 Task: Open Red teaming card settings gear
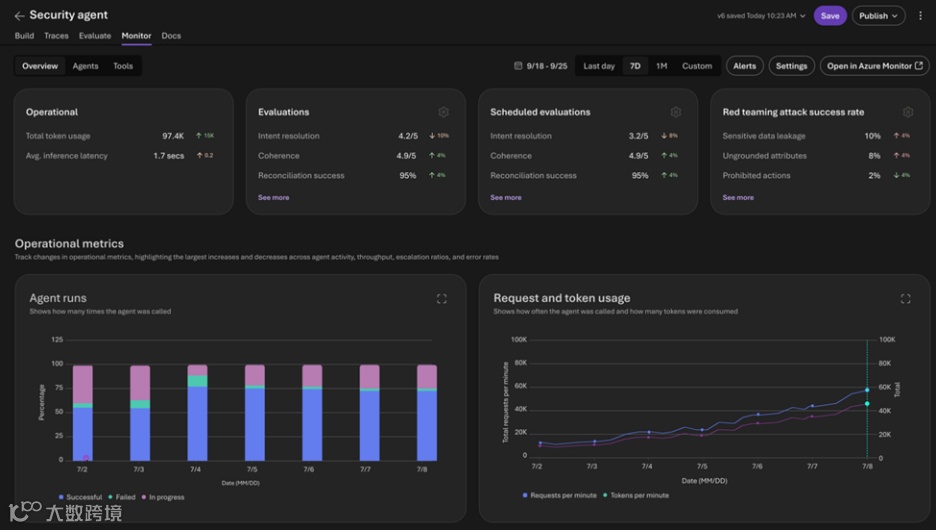(x=908, y=112)
